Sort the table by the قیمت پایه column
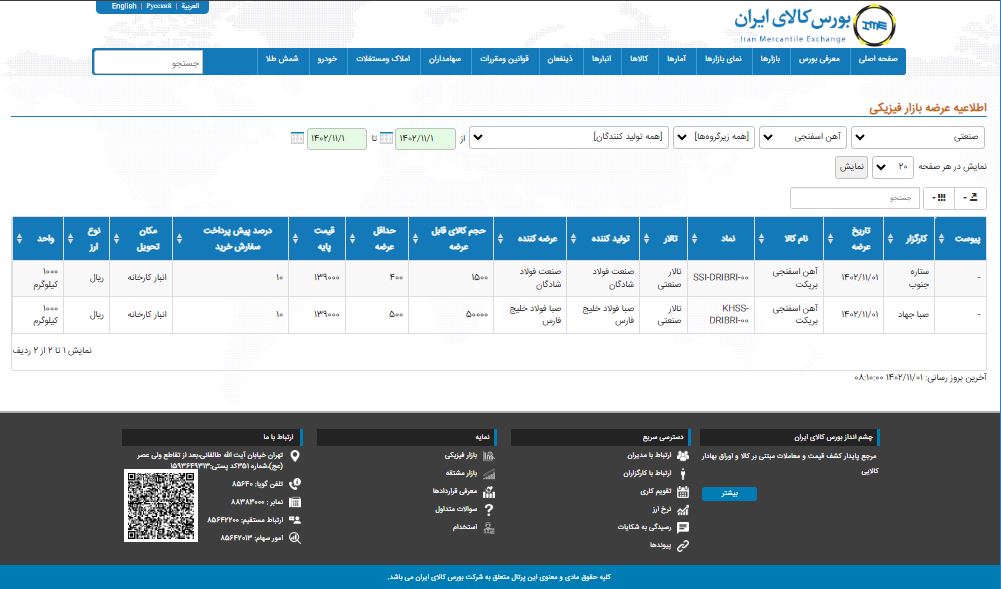1001x589 pixels. 317,239
